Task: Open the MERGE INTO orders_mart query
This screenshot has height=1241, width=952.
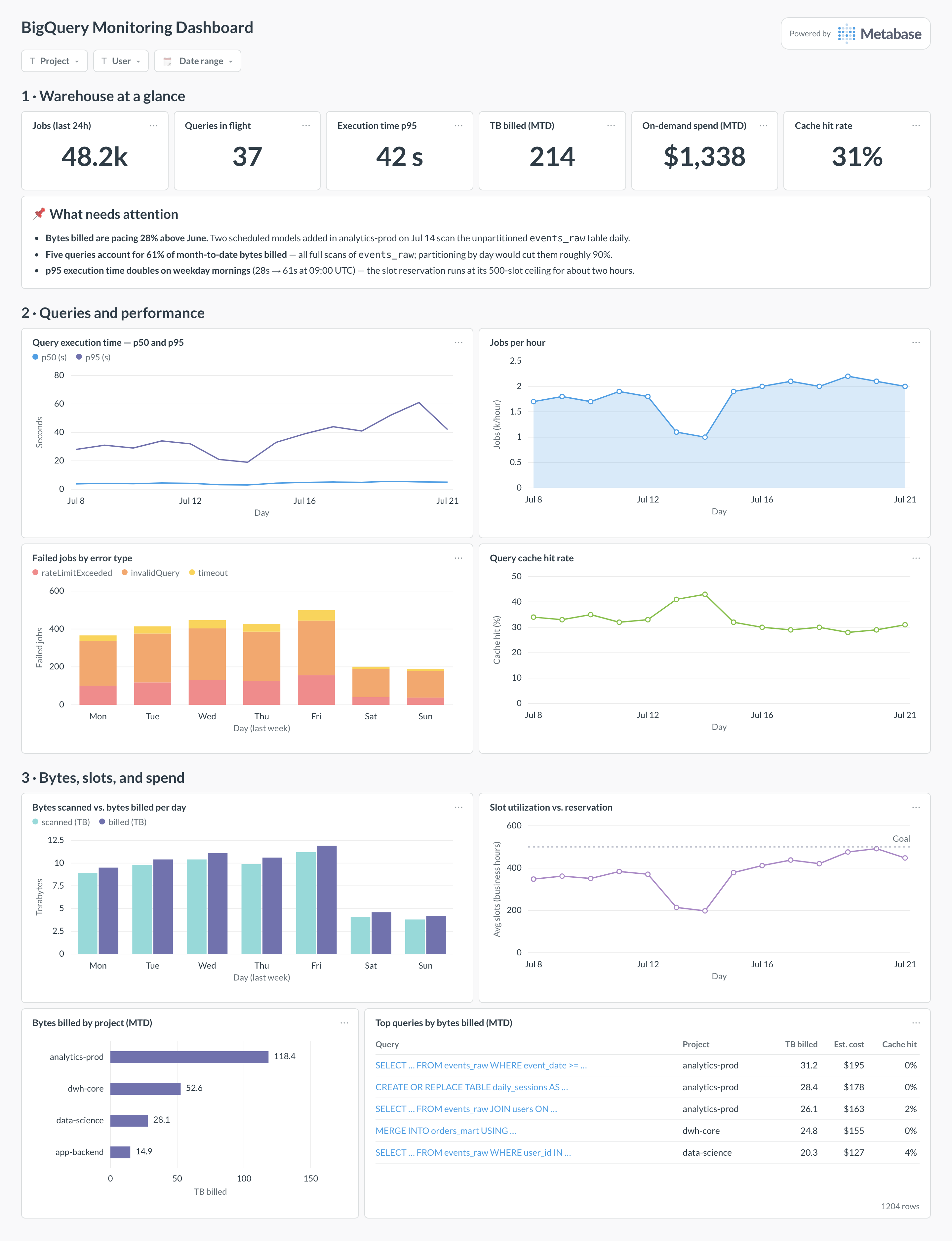Action: click(445, 1131)
